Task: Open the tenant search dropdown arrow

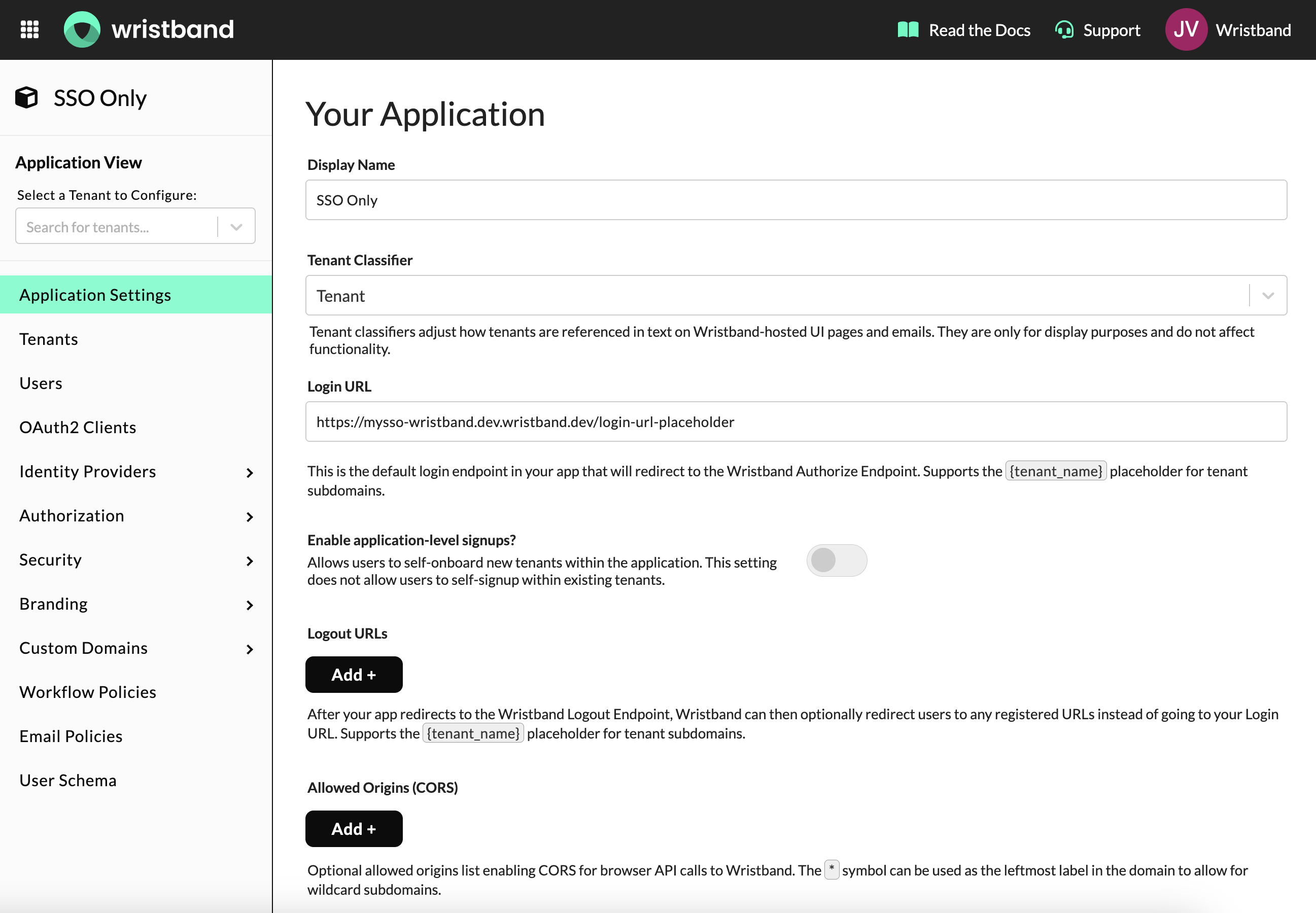Action: (236, 227)
